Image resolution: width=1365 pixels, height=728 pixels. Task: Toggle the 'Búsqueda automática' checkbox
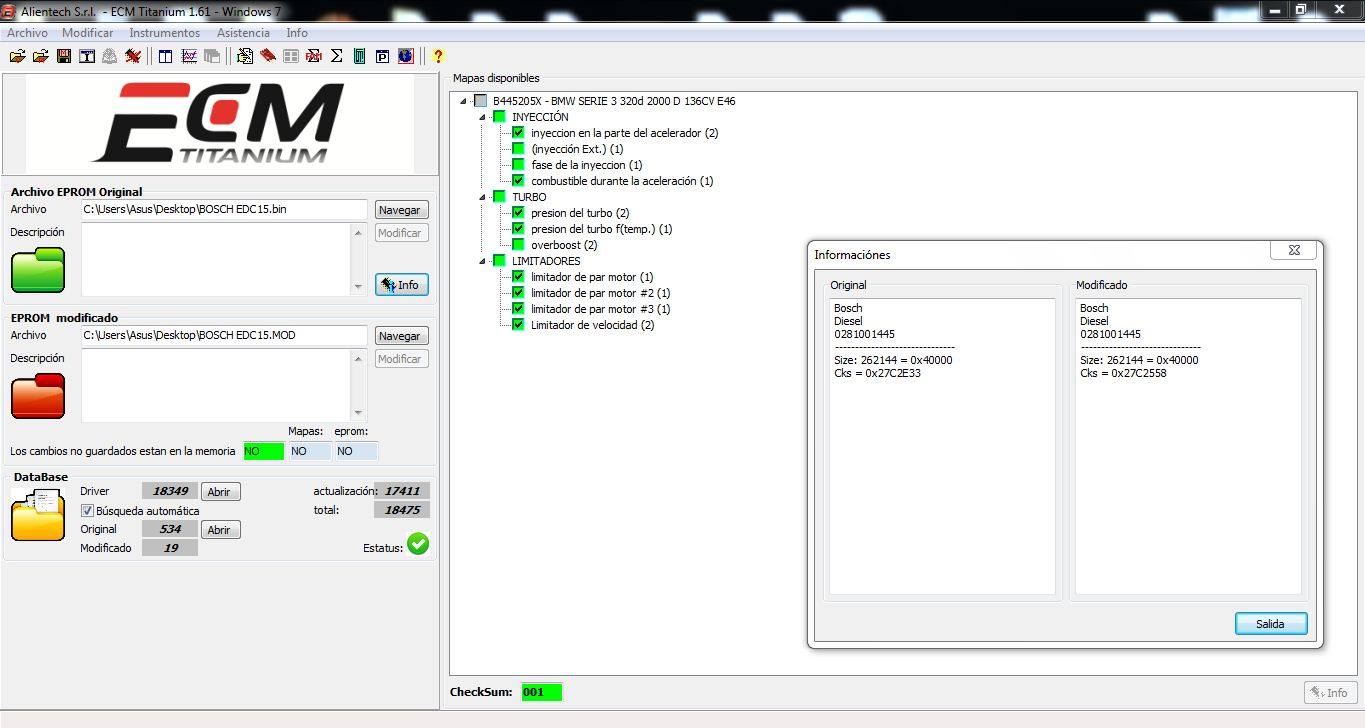(87, 511)
